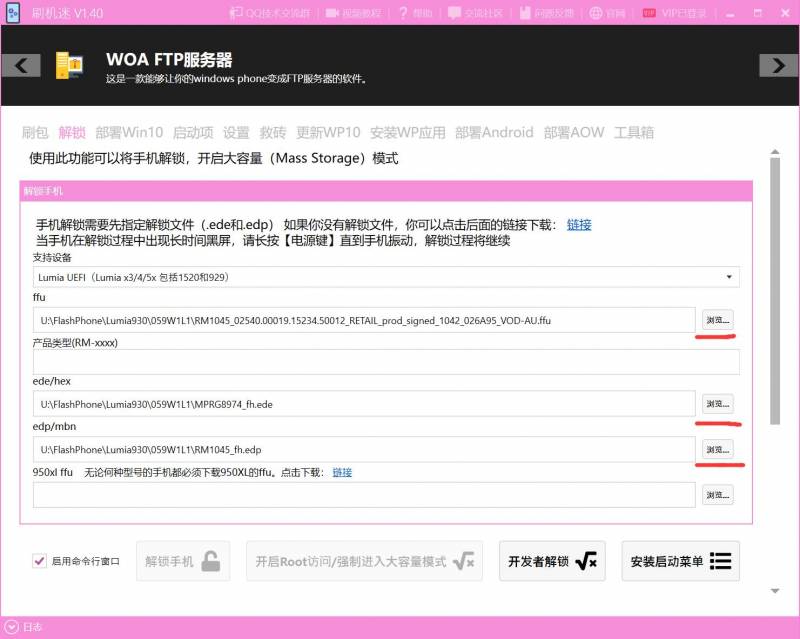The width and height of the screenshot is (800, 639).
Task: Click the scrollbar down arrow
Action: (775, 591)
